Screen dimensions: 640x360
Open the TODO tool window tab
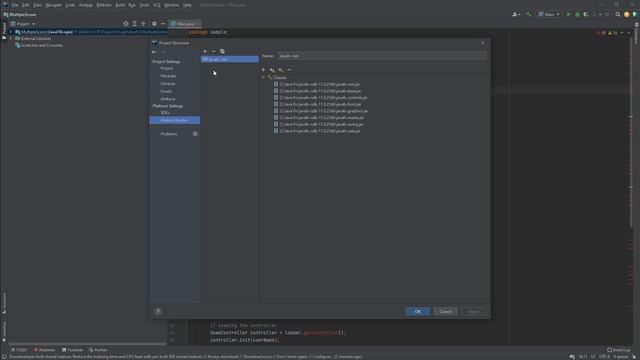tap(19, 350)
